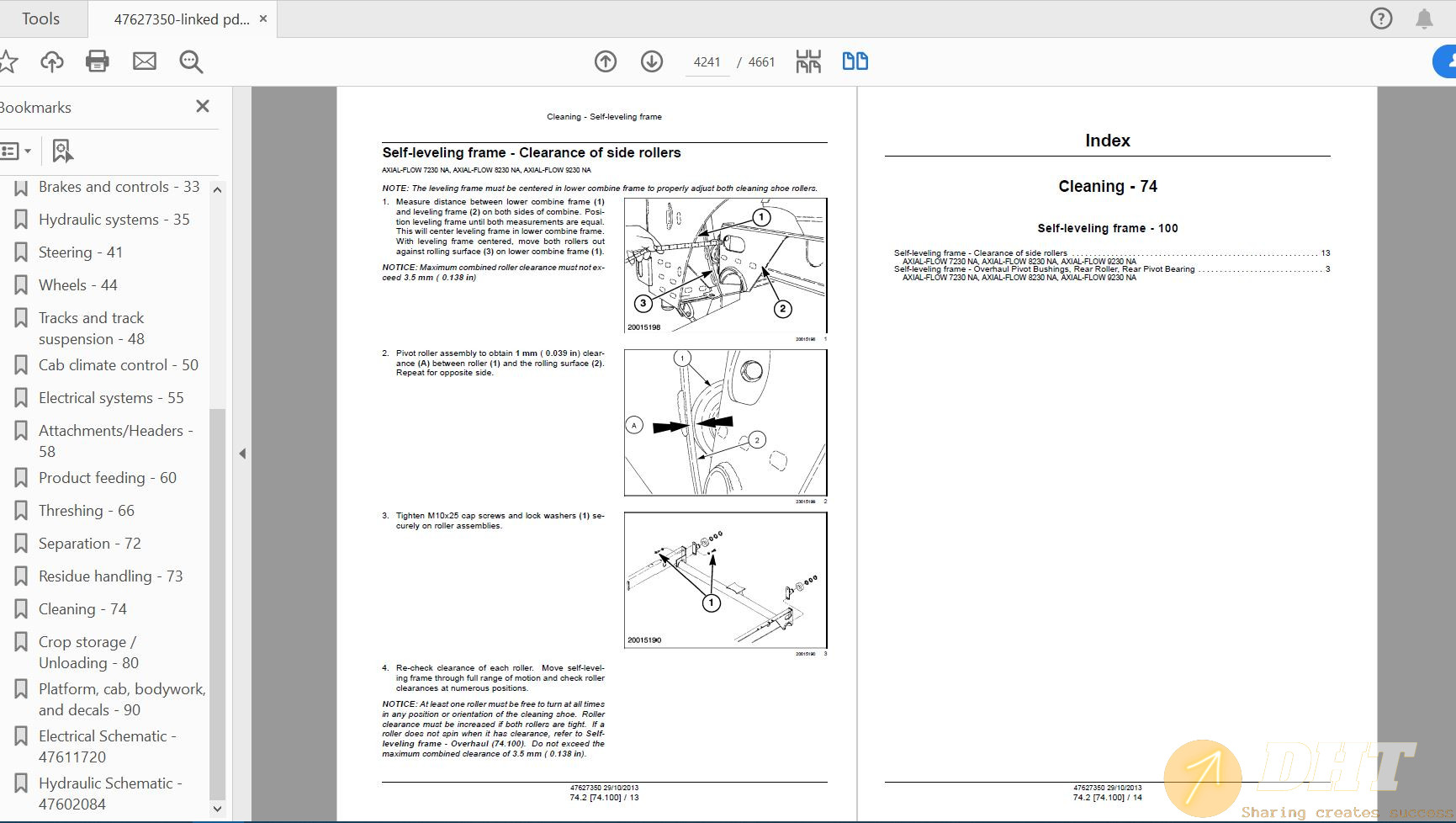The width and height of the screenshot is (1456, 823).
Task: Click the bookmark icon beside Steering - 41
Action: (x=21, y=252)
